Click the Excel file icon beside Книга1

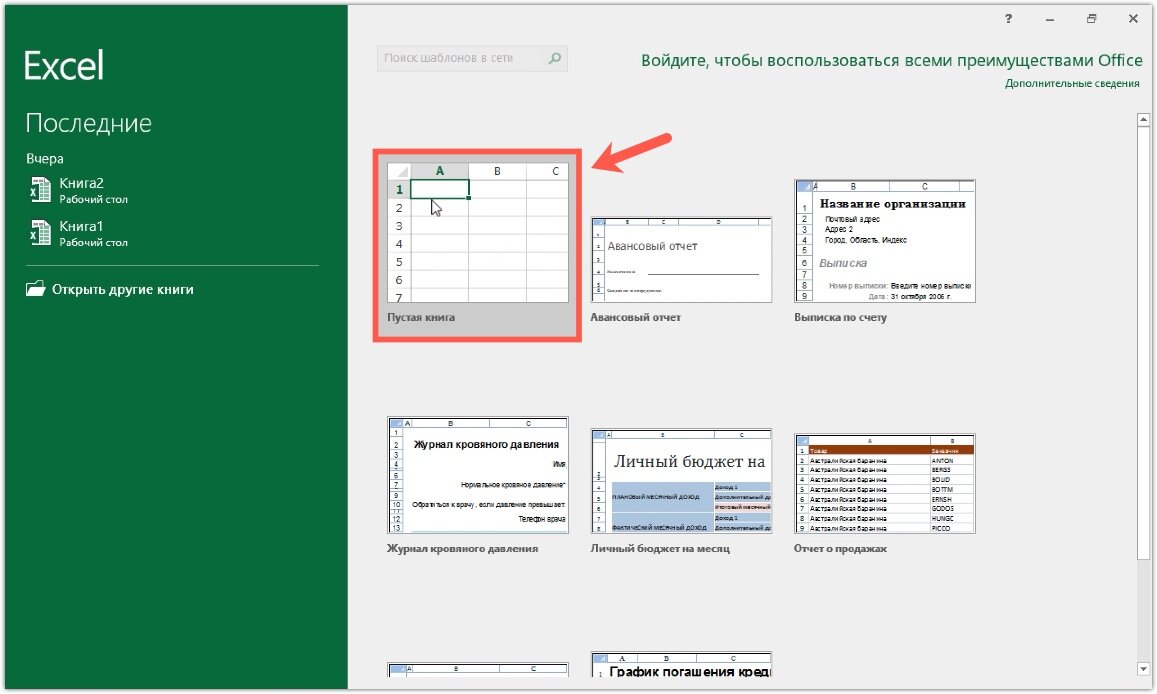point(40,233)
